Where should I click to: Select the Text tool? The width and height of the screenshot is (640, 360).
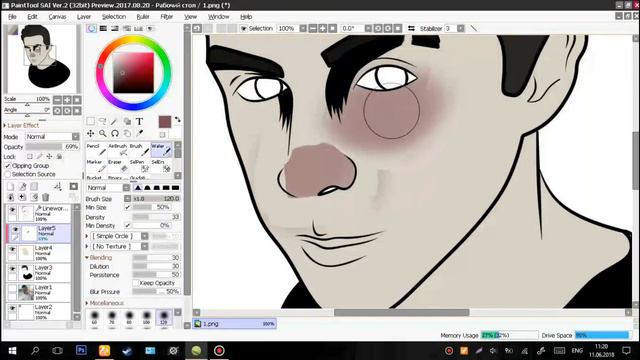pos(139,121)
